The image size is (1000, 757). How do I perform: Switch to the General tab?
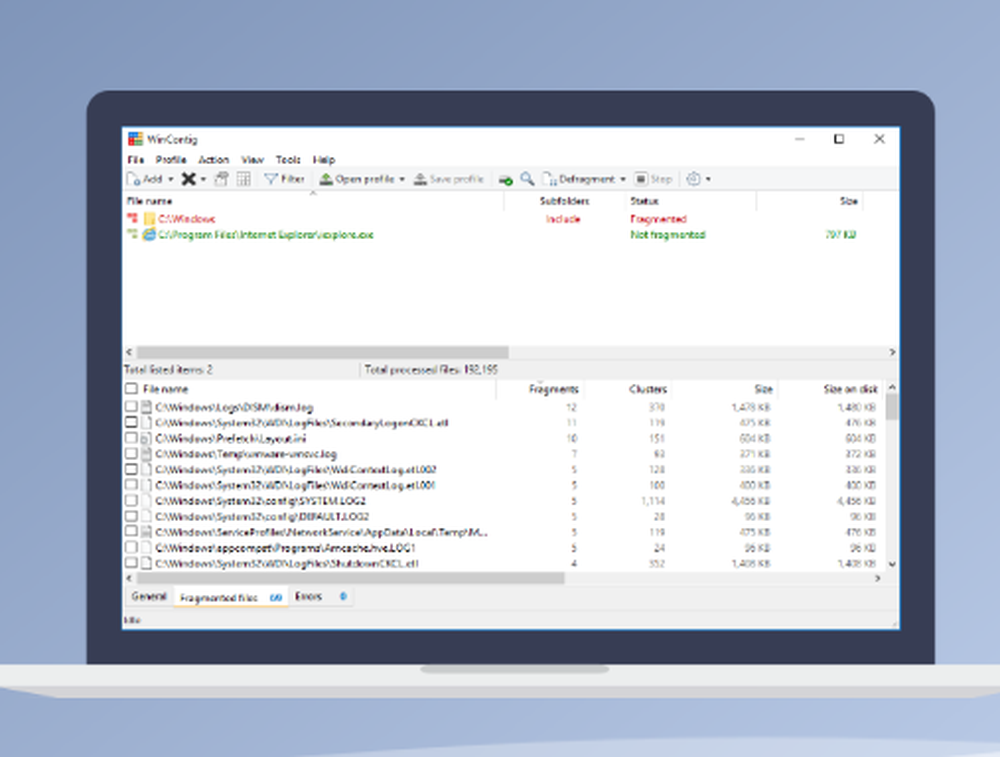pos(147,596)
